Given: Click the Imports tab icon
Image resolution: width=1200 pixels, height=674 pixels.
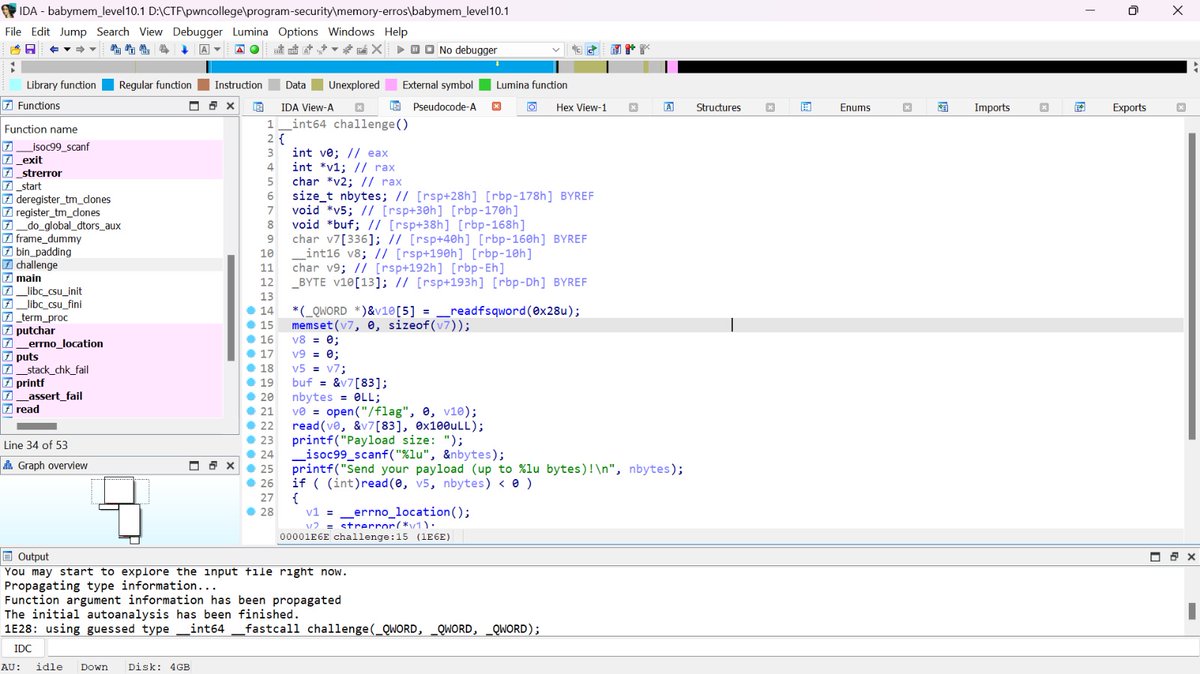Looking at the screenshot, I should (943, 107).
